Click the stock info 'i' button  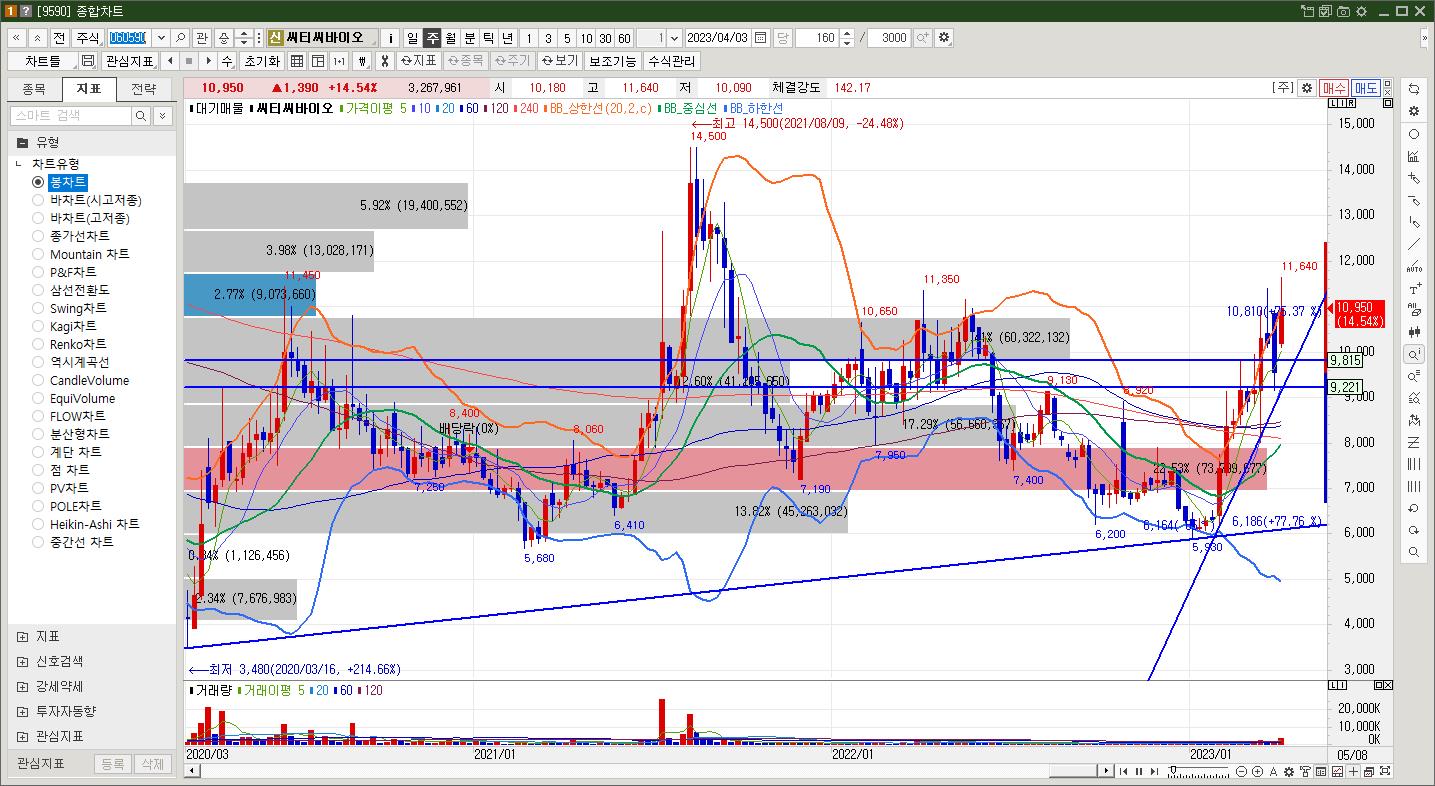(390, 38)
